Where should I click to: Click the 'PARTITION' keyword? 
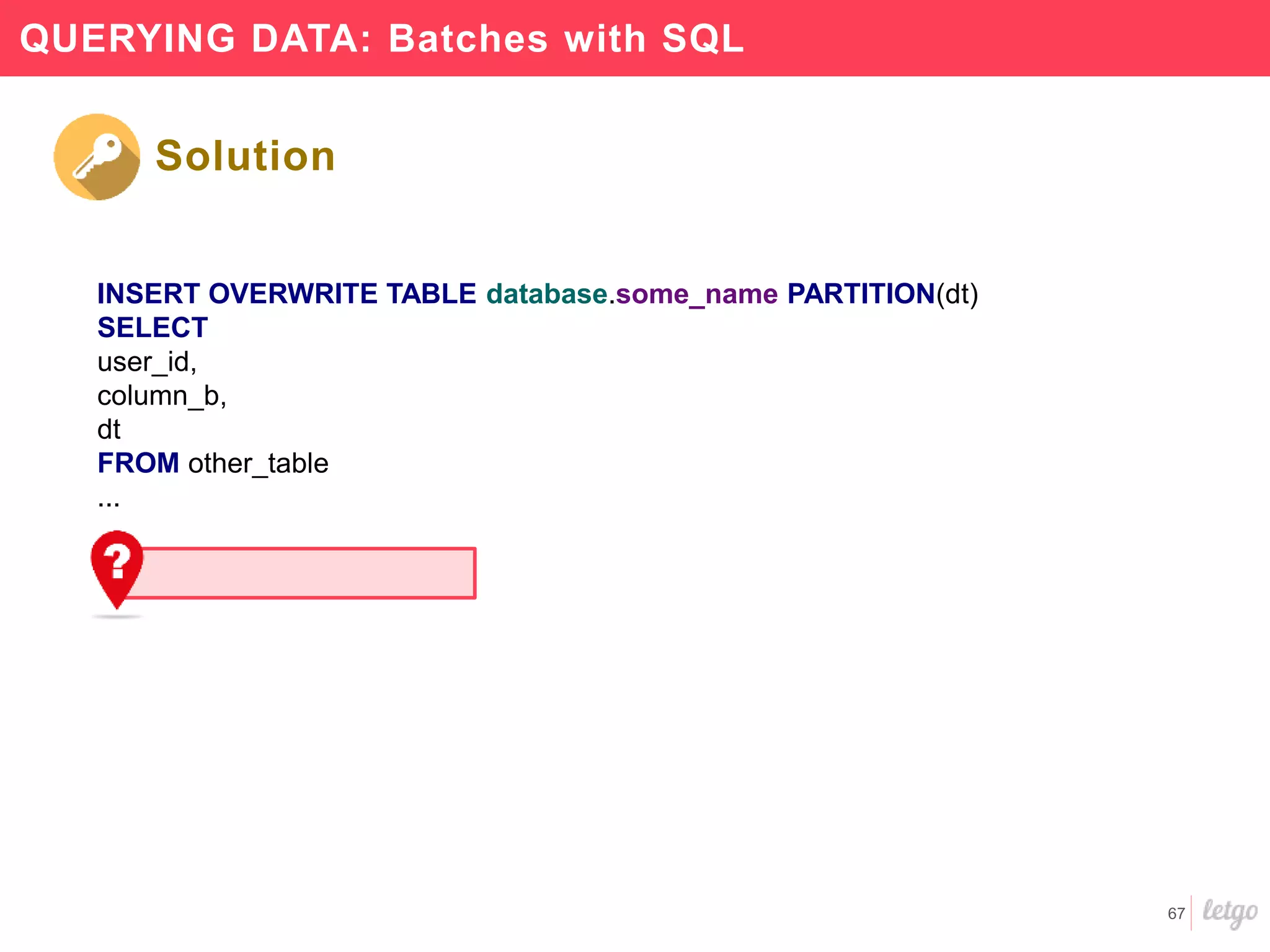pos(861,294)
